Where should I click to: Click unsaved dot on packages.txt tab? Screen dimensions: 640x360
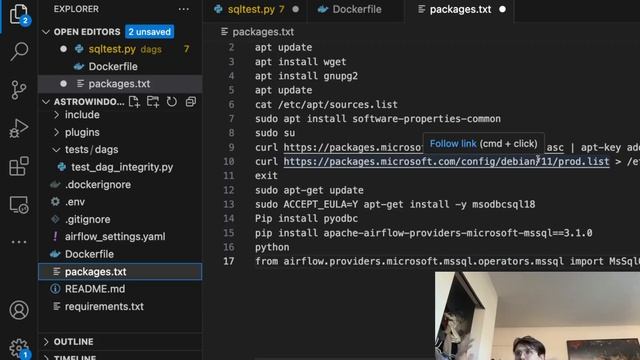[x=502, y=9]
